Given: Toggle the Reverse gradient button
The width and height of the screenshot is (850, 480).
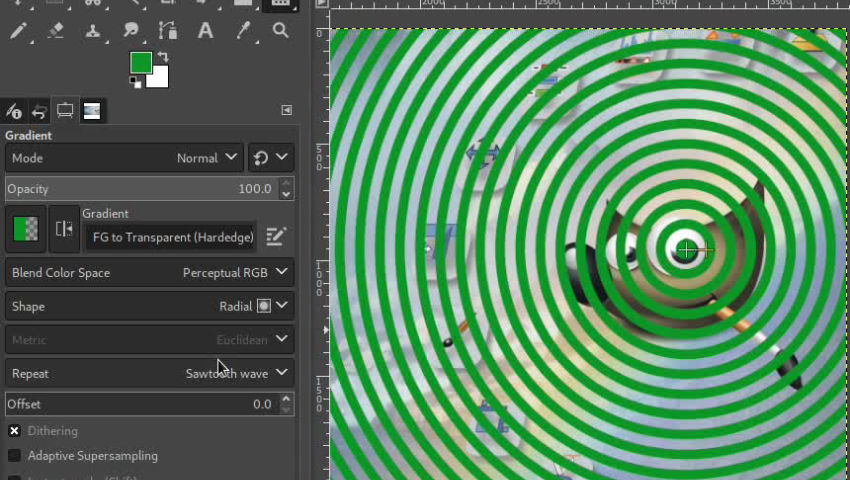Looking at the screenshot, I should [64, 228].
